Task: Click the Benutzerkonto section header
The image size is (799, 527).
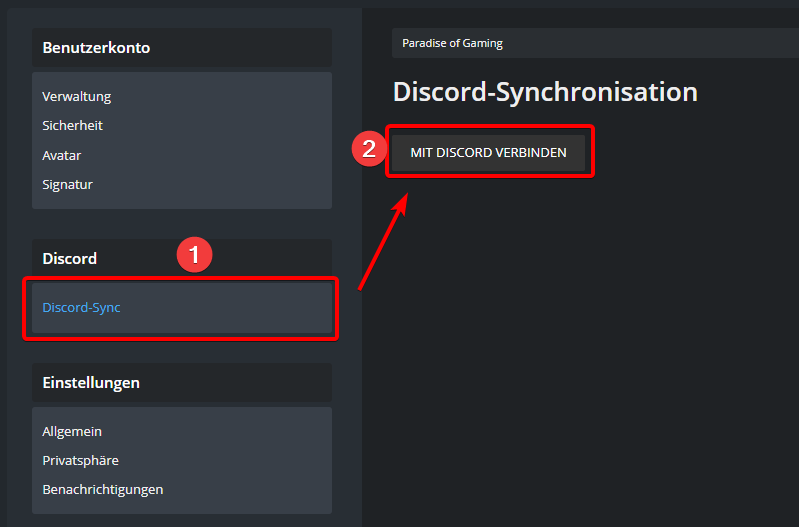Action: click(96, 48)
